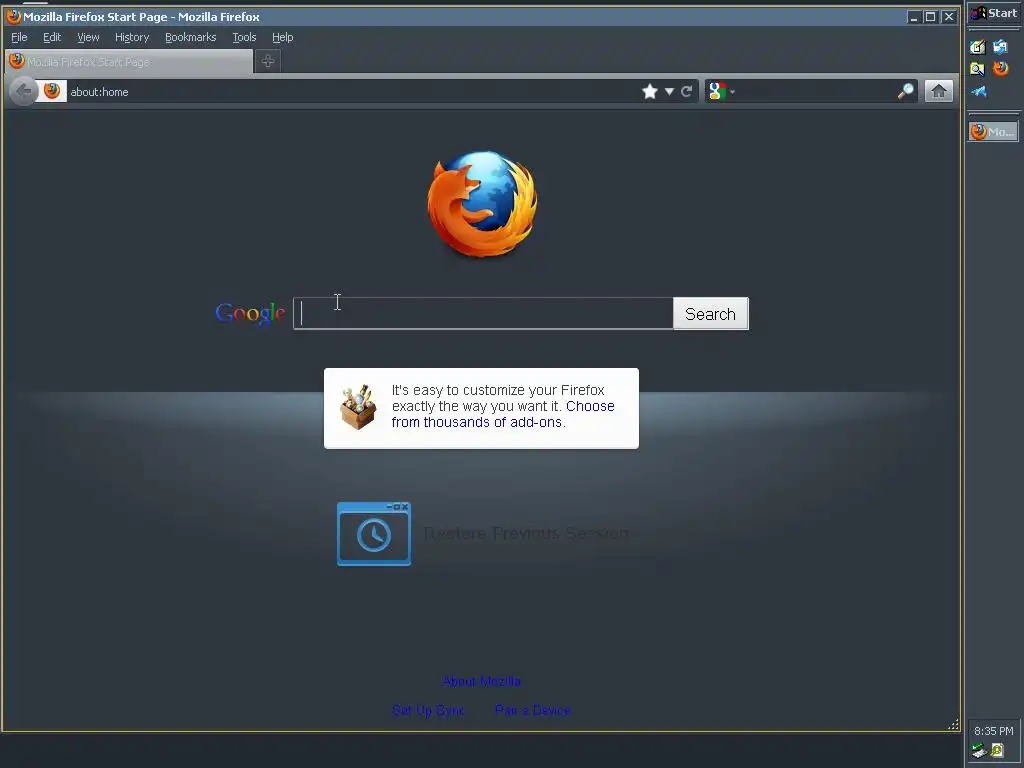The height and width of the screenshot is (768, 1024).
Task: Launch the notepad shortcut in quick launch
Action: click(x=978, y=46)
